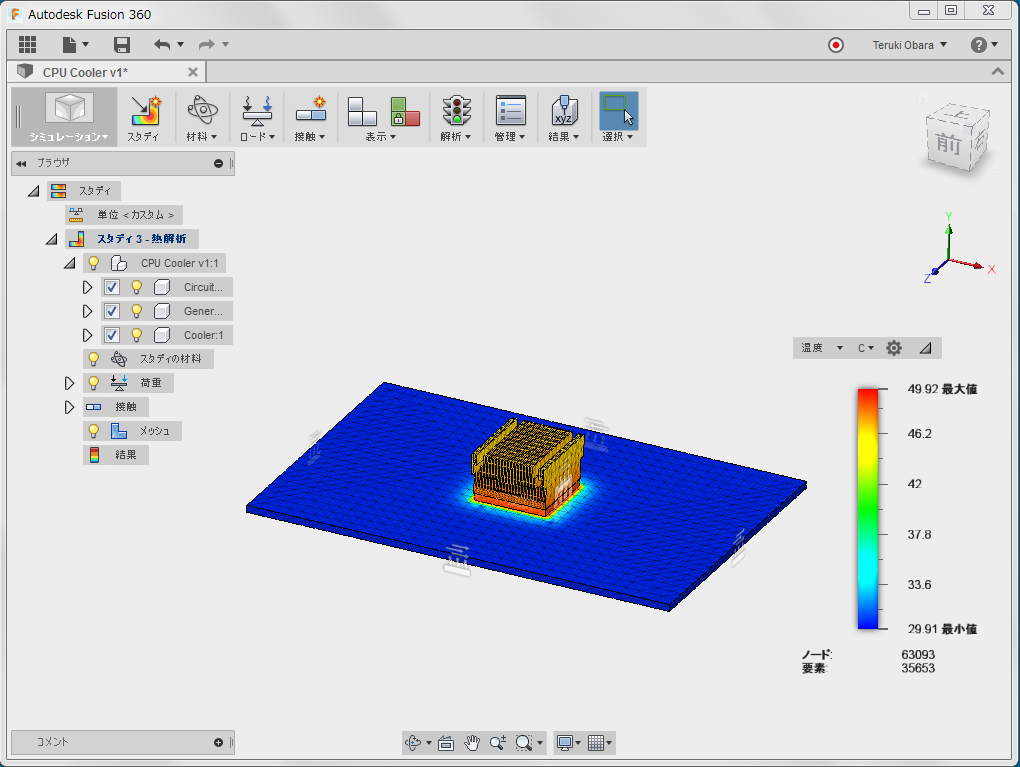Select the 結果 results tree item
1020x767 pixels.
116,455
